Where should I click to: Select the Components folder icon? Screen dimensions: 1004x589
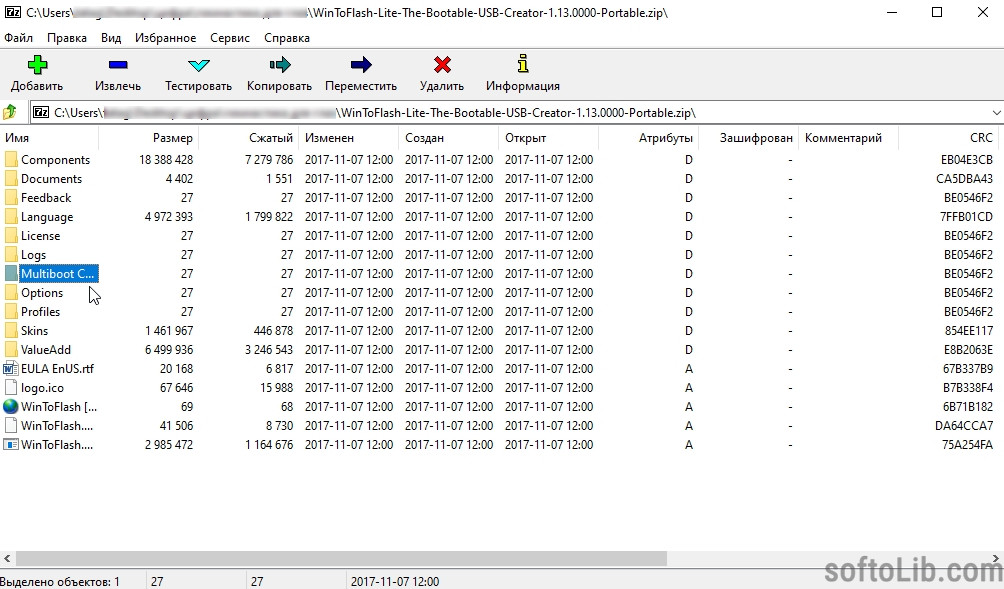[x=11, y=159]
